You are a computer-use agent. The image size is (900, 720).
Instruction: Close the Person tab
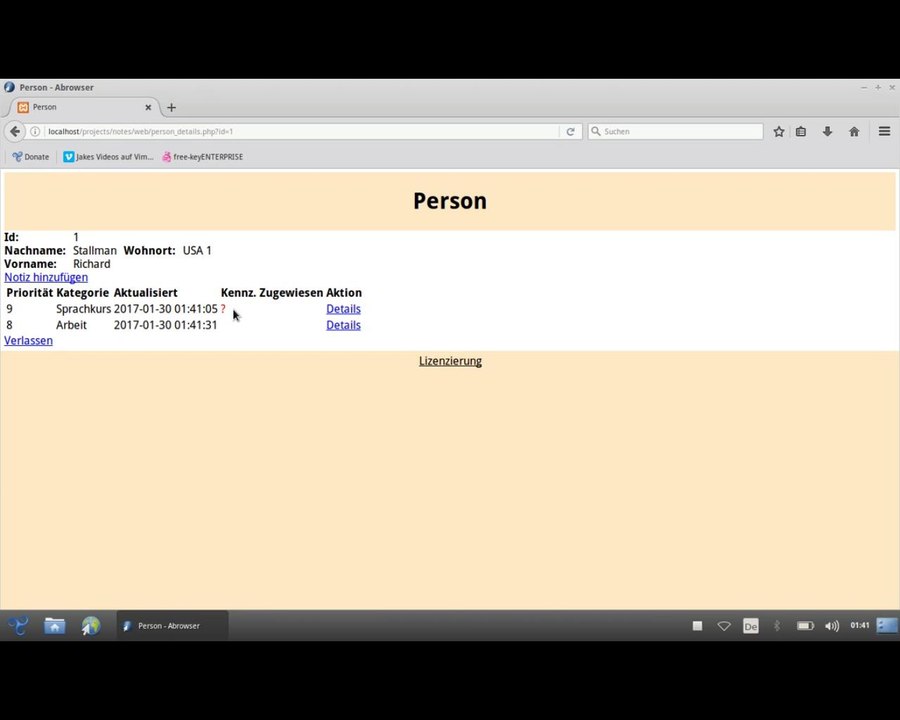tap(148, 107)
